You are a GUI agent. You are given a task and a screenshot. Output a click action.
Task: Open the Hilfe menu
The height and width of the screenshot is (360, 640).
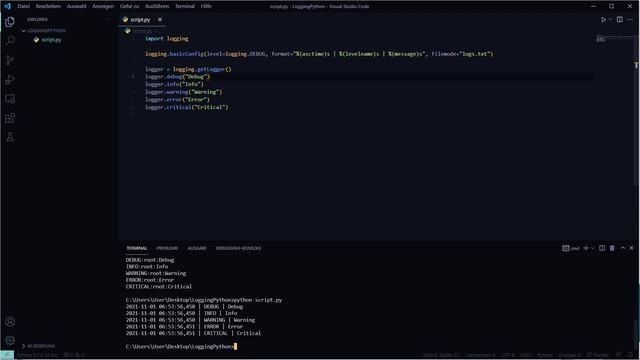coord(206,6)
